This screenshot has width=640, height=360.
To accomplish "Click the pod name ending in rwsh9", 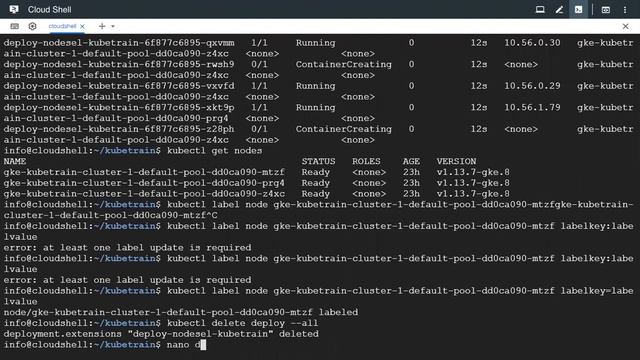I will pos(119,64).
